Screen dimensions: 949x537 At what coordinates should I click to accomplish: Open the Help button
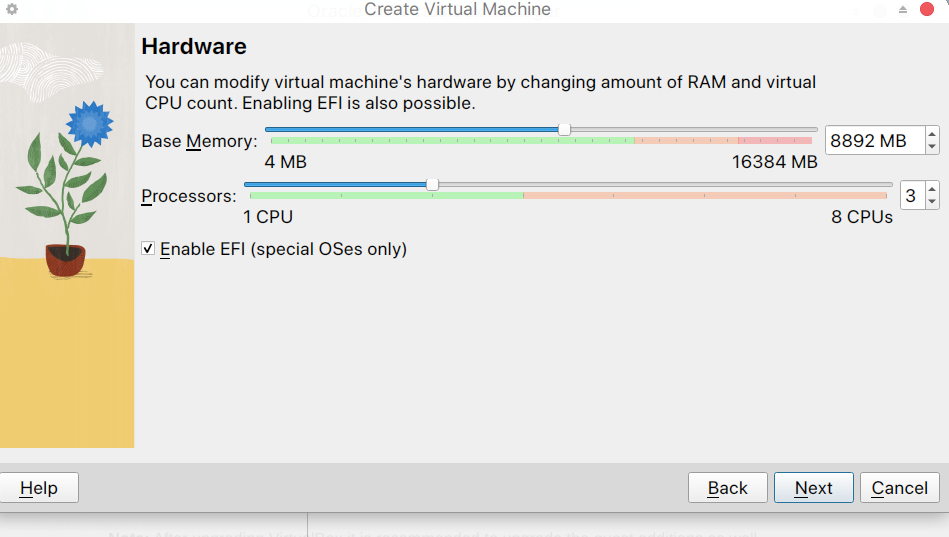pyautogui.click(x=39, y=488)
